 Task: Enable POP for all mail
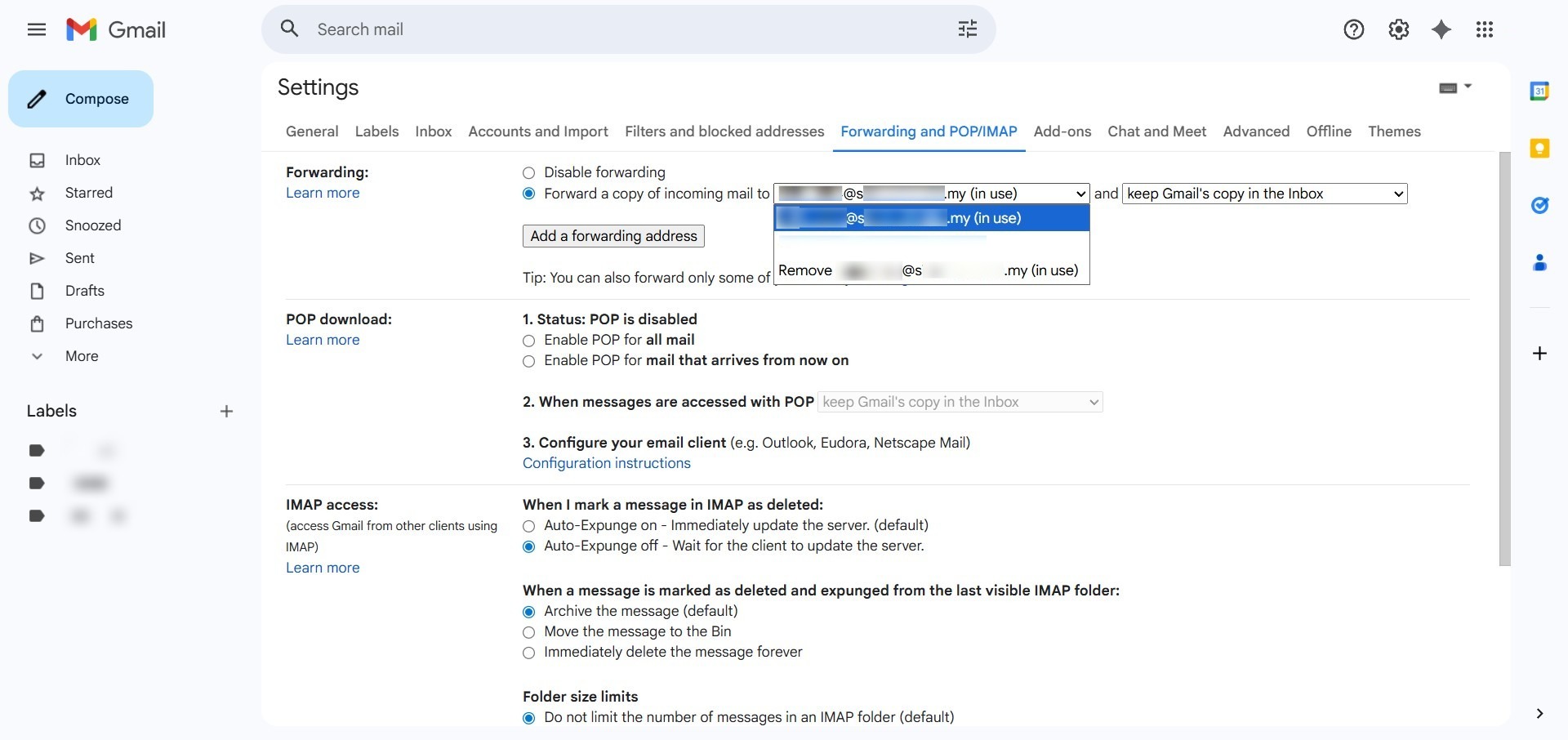pos(528,341)
